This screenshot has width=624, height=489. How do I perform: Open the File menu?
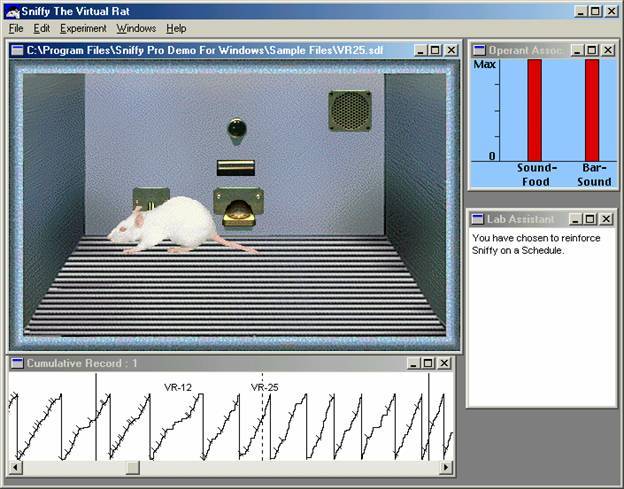(x=16, y=29)
